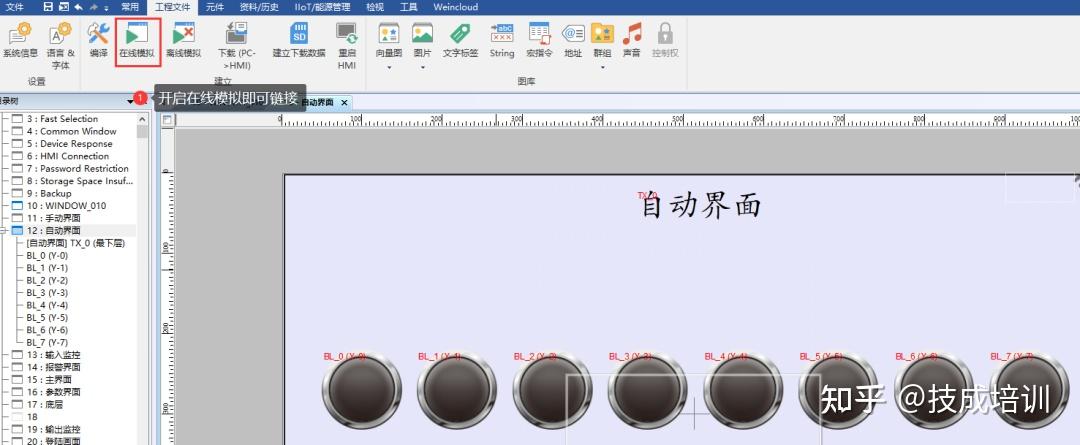1080x445 pixels.
Task: Switch to the 资料/历史 ribbon tab
Action: [260, 7]
